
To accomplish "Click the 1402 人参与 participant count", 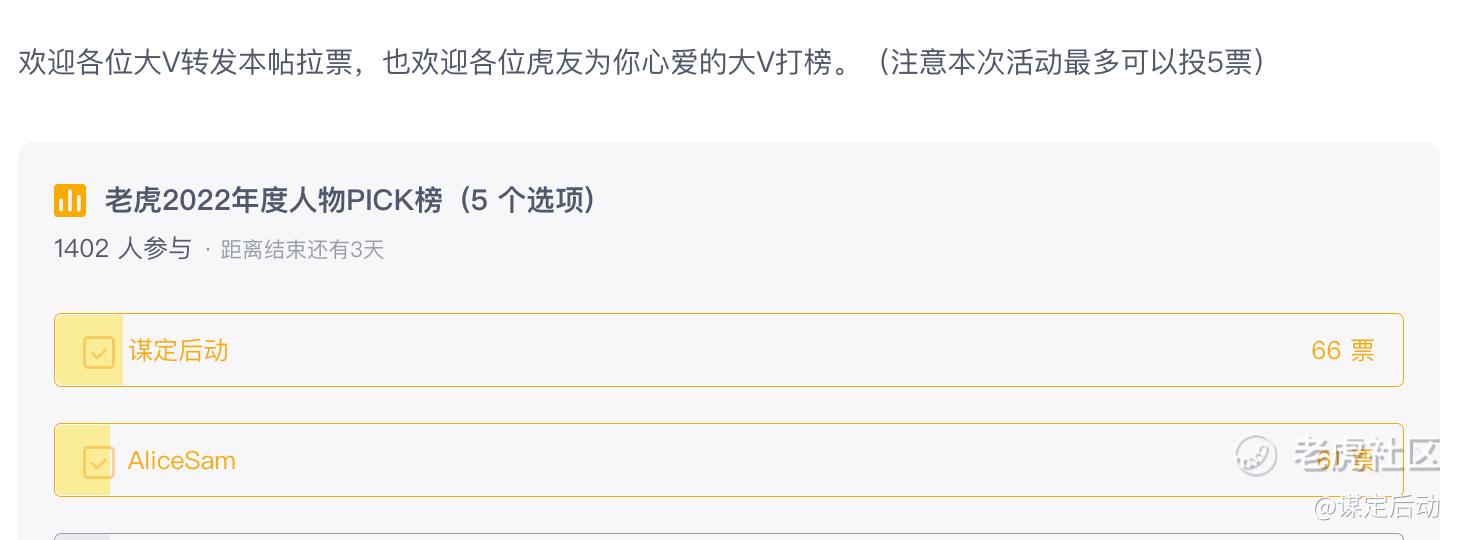I will coord(122,249).
